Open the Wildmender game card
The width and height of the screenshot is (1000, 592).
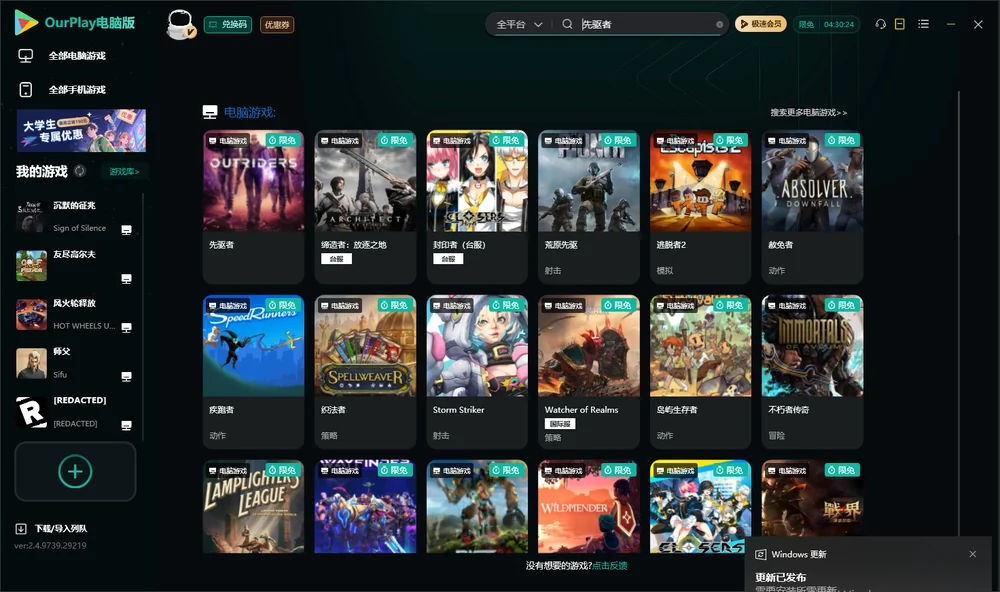click(589, 507)
